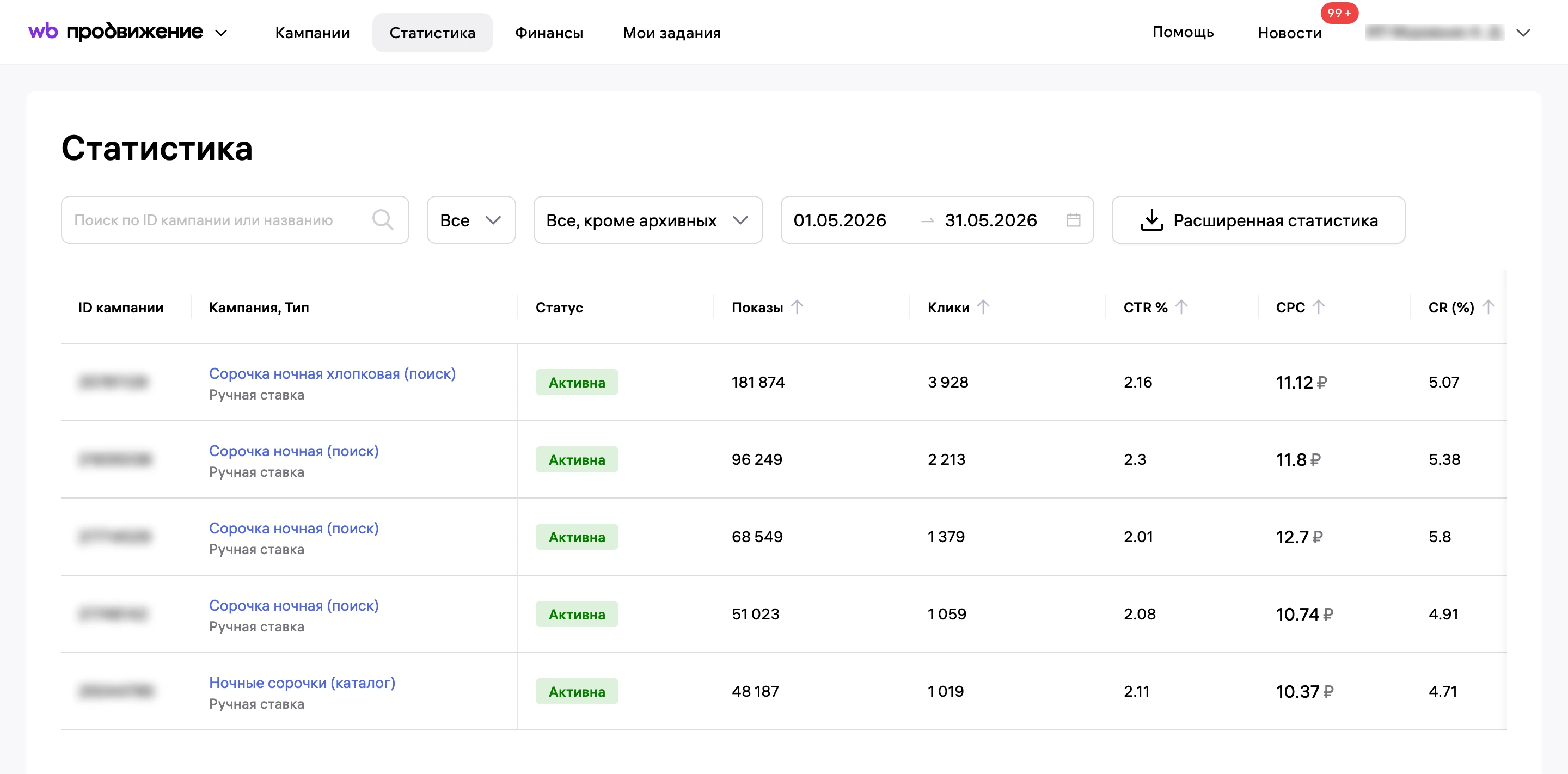
Task: Open the calendar icon in date range
Action: (x=1073, y=220)
